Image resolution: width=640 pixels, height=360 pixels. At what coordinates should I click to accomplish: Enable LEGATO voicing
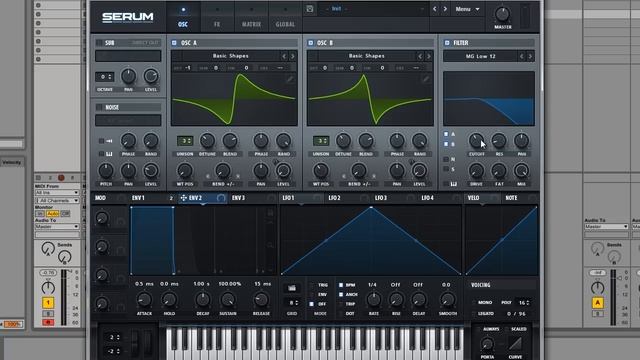[474, 313]
